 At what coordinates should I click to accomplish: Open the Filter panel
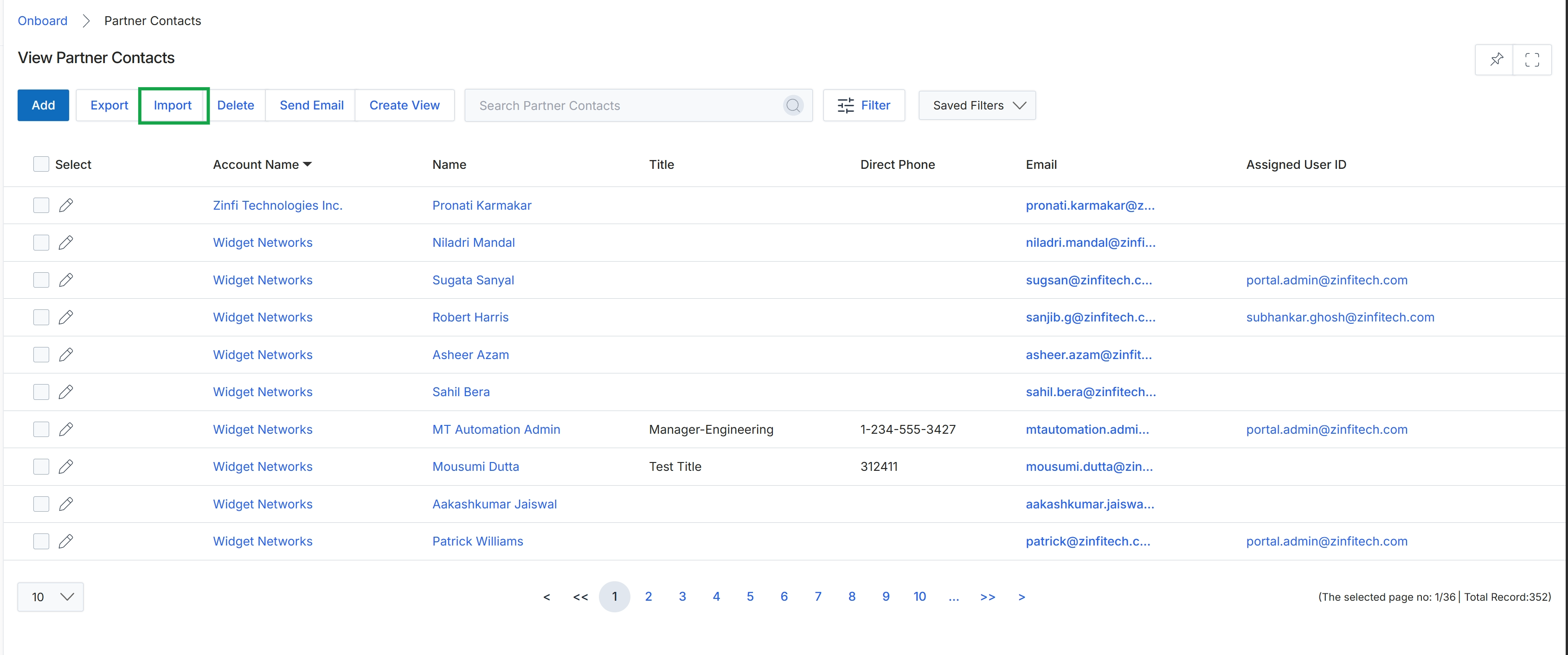tap(864, 105)
